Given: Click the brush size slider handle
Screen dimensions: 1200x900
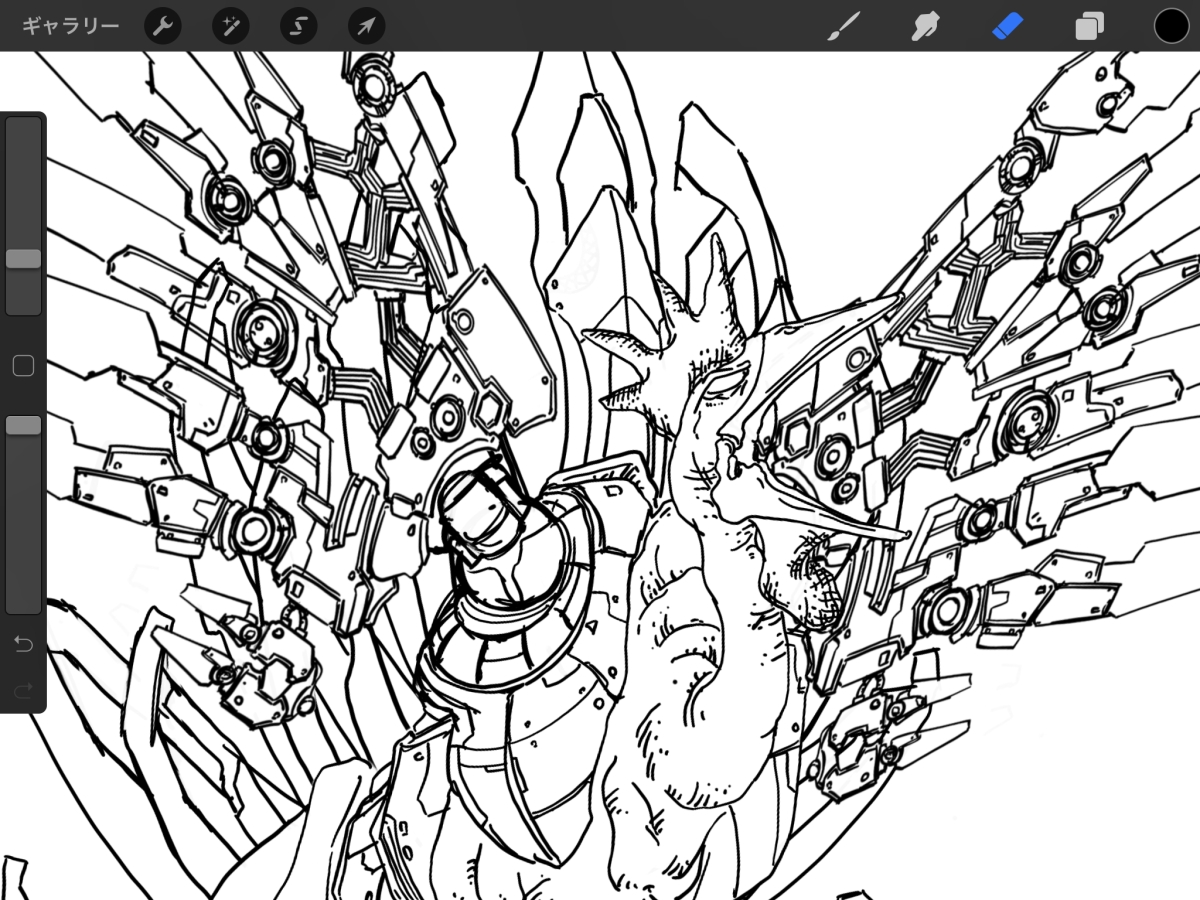Looking at the screenshot, I should 23,259.
